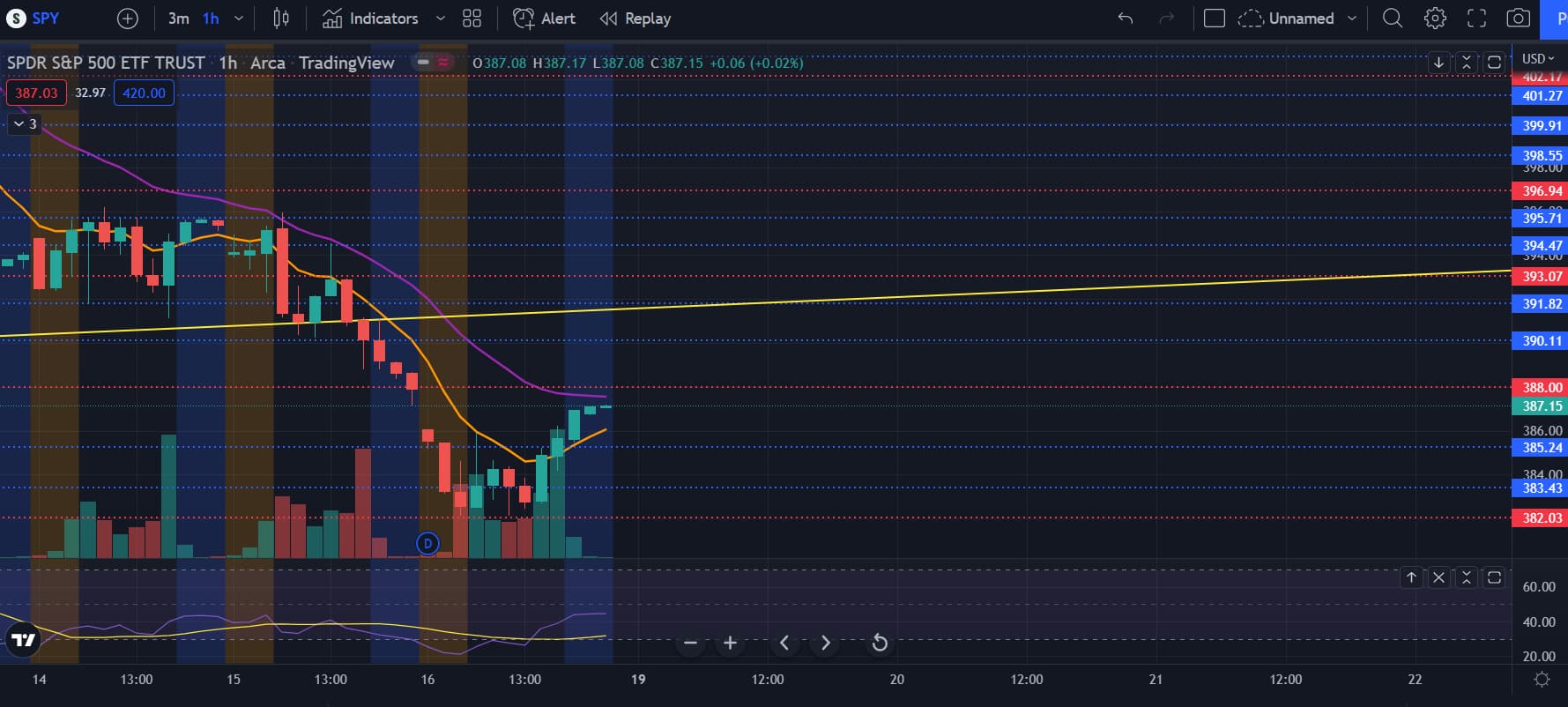This screenshot has height=707, width=1568.
Task: Zoom out the chart with minus button
Action: (x=690, y=643)
